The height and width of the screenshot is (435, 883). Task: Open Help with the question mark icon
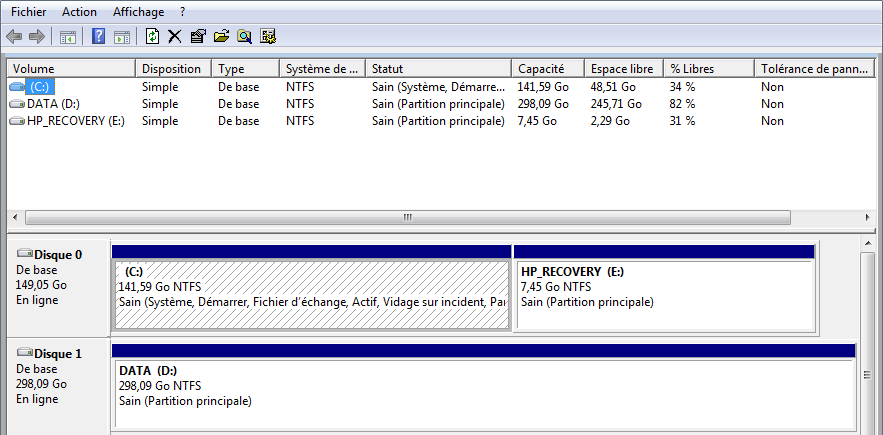tap(99, 37)
